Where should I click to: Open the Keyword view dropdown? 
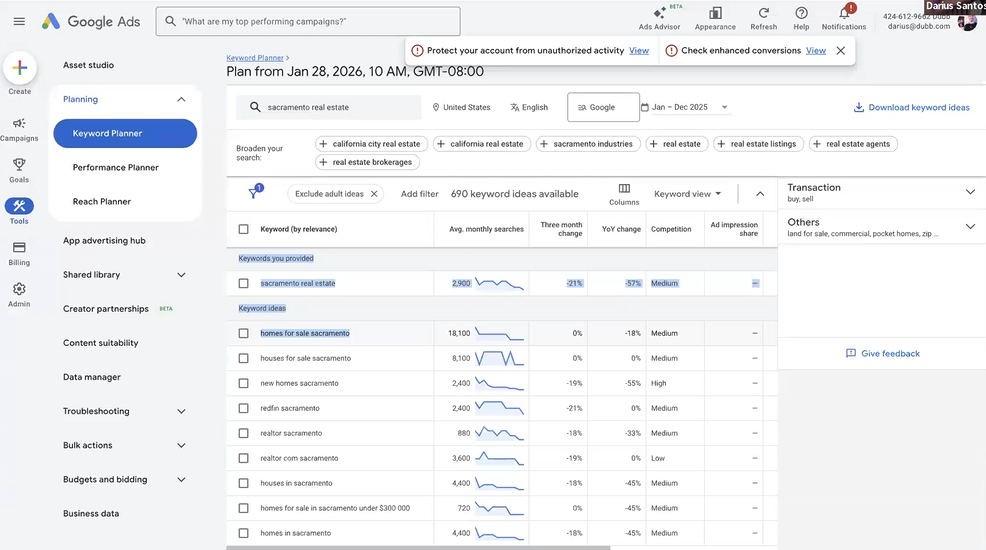tap(687, 194)
